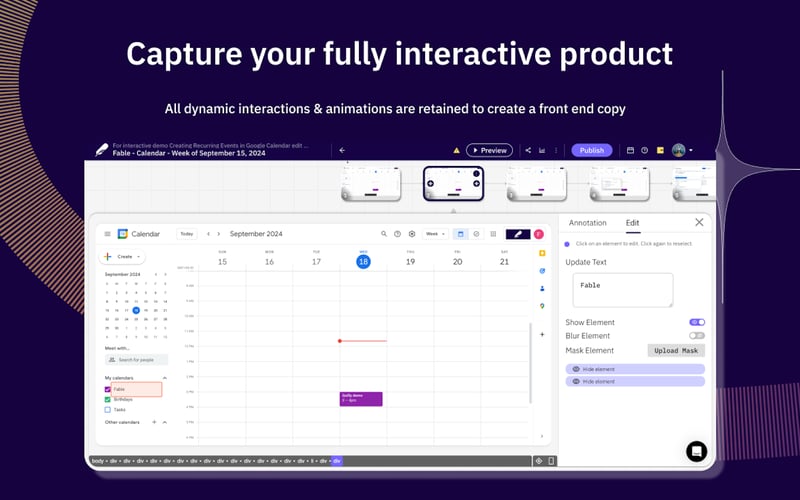This screenshot has width=800, height=500.
Task: Click the share icon in header
Action: click(528, 151)
